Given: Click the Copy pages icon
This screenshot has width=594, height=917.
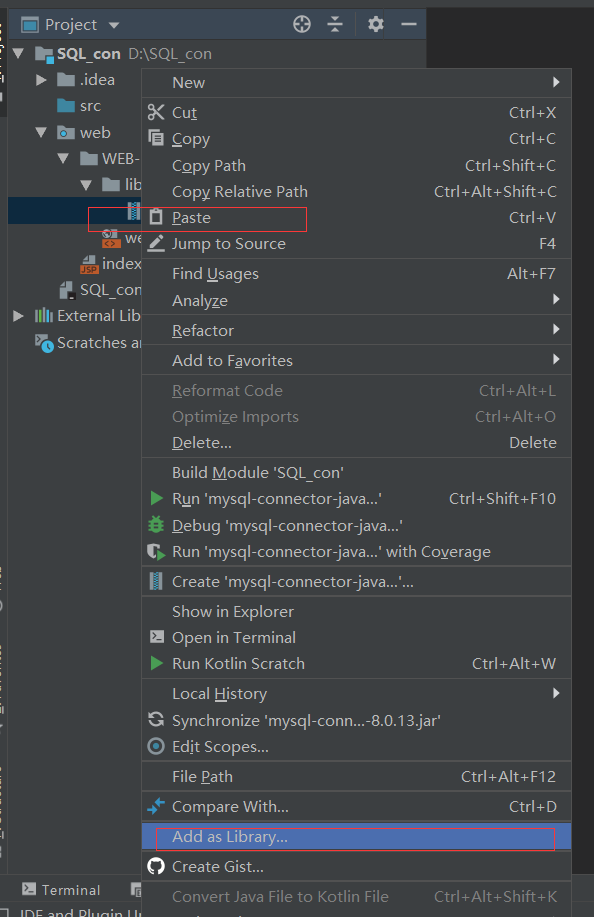Looking at the screenshot, I should 156,138.
